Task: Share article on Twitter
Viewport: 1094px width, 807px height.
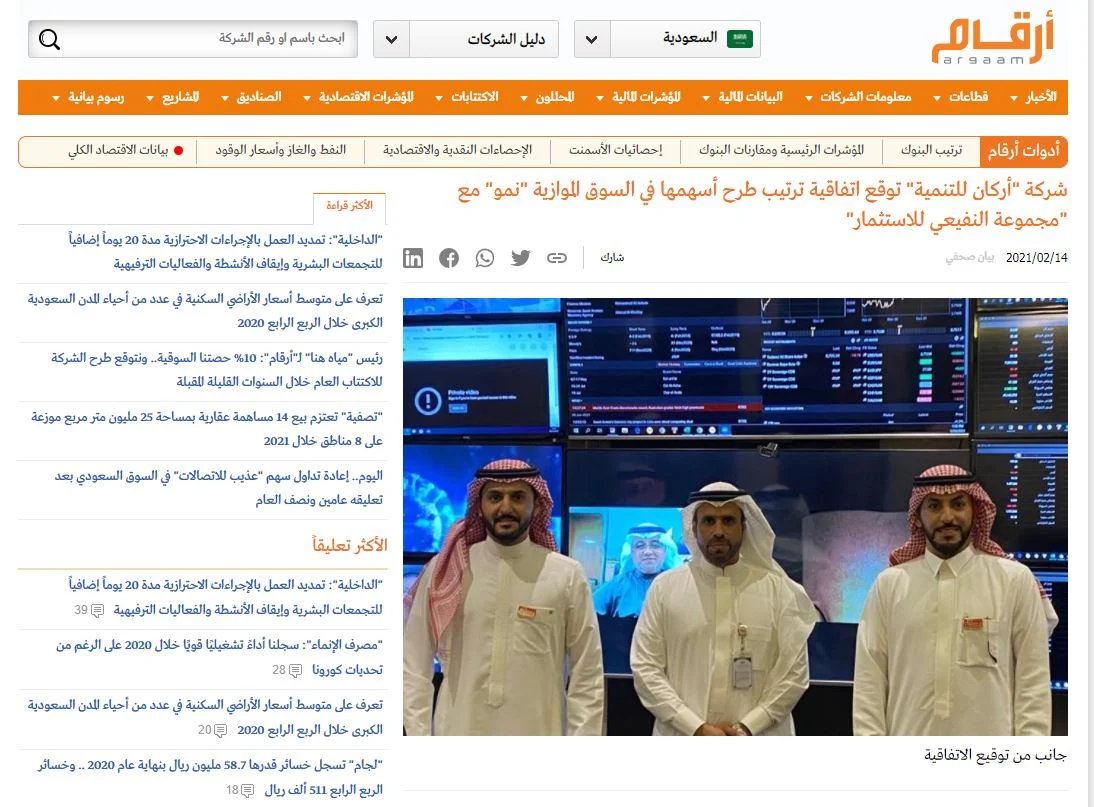Action: [x=520, y=258]
